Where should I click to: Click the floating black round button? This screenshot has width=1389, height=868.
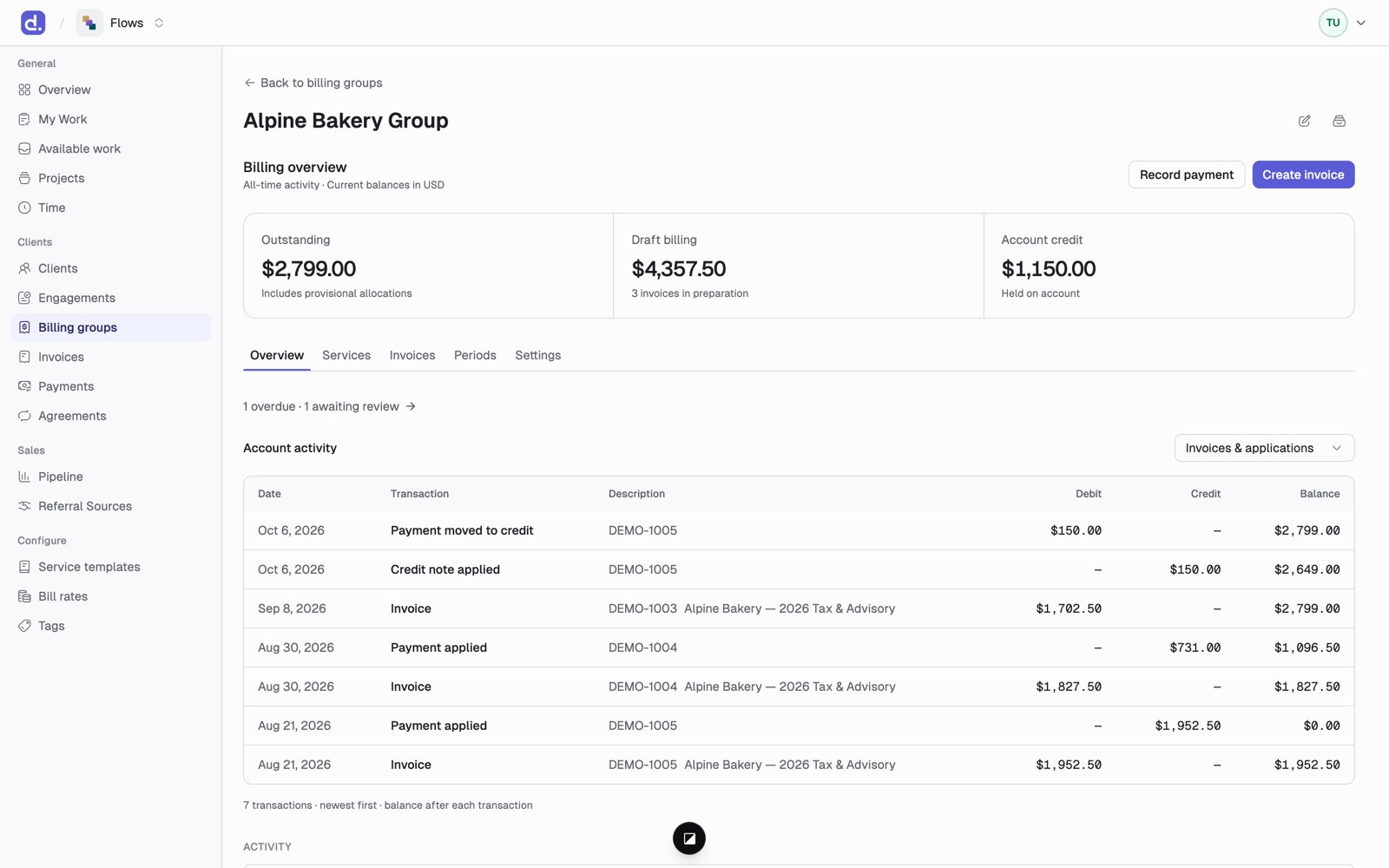point(689,838)
